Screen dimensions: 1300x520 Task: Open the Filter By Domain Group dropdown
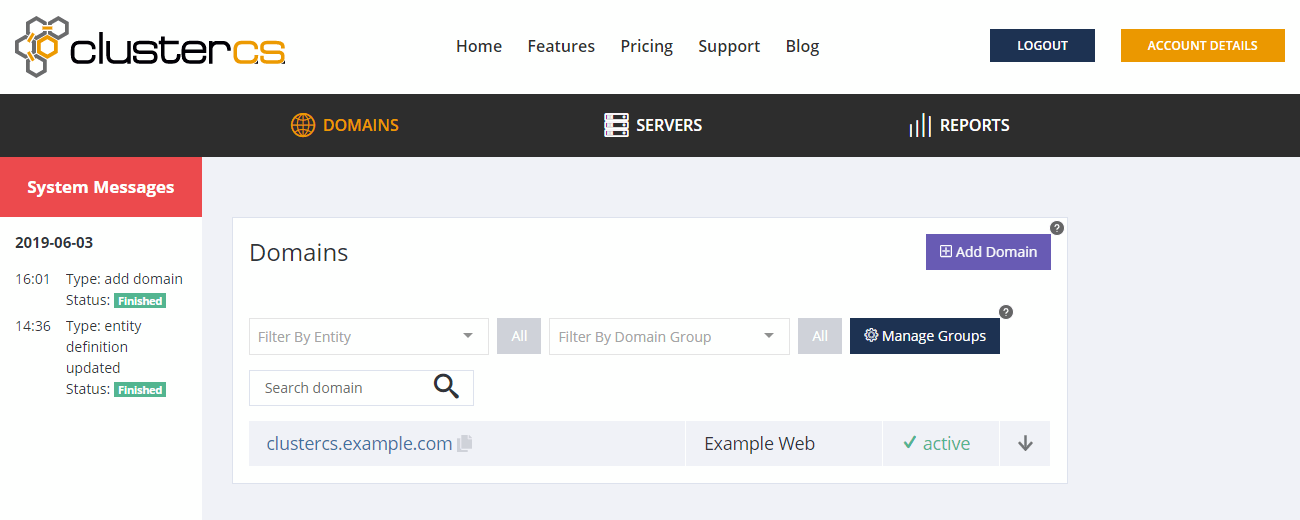[x=668, y=336]
